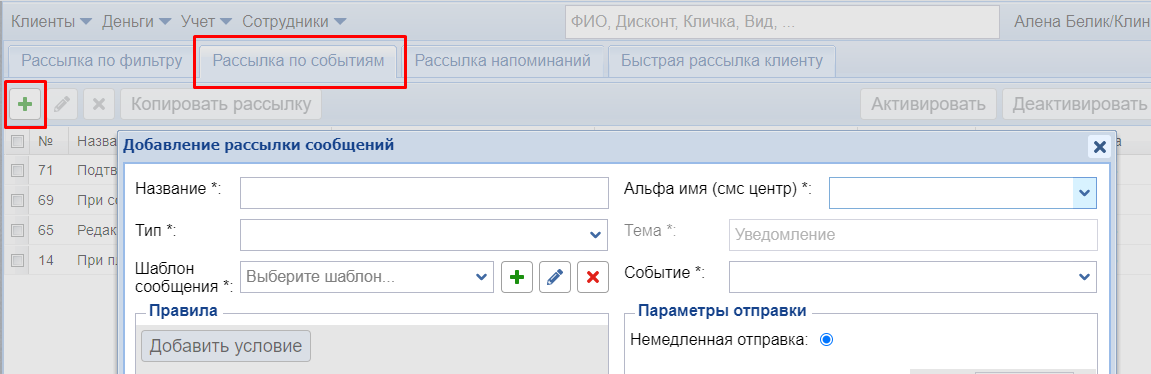Click the Активировать button
This screenshot has height=374, width=1151.
(x=928, y=104)
